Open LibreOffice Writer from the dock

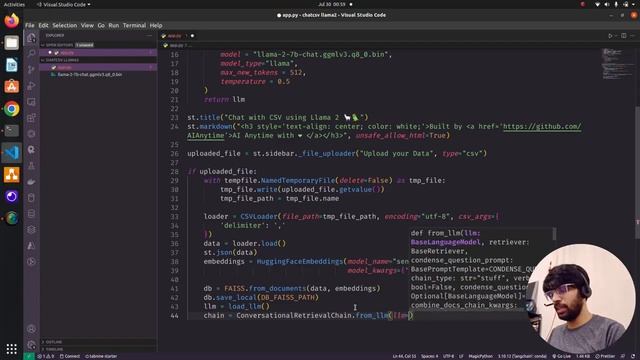tap(11, 64)
